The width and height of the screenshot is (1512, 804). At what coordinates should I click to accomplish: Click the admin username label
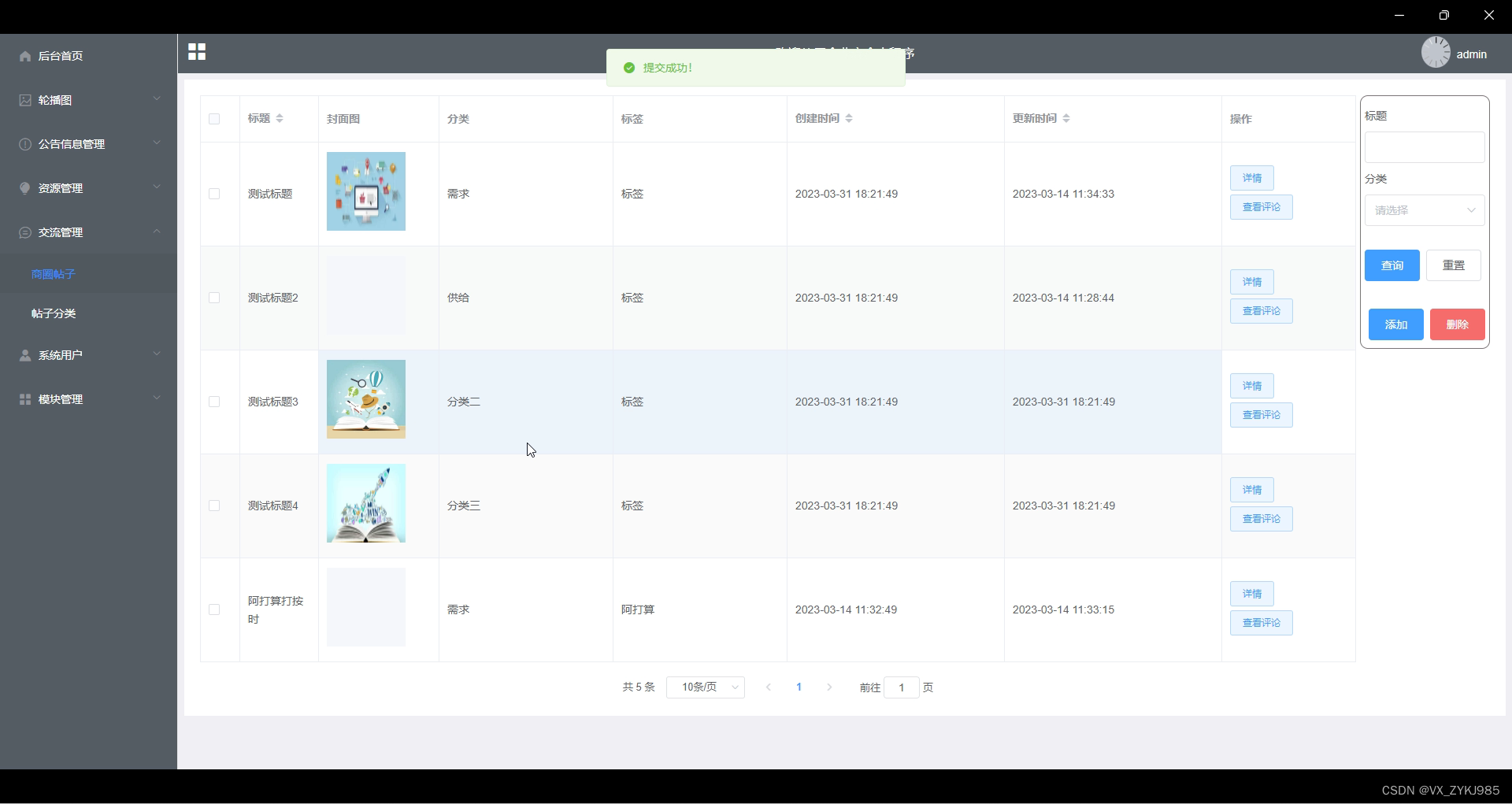[x=1471, y=54]
